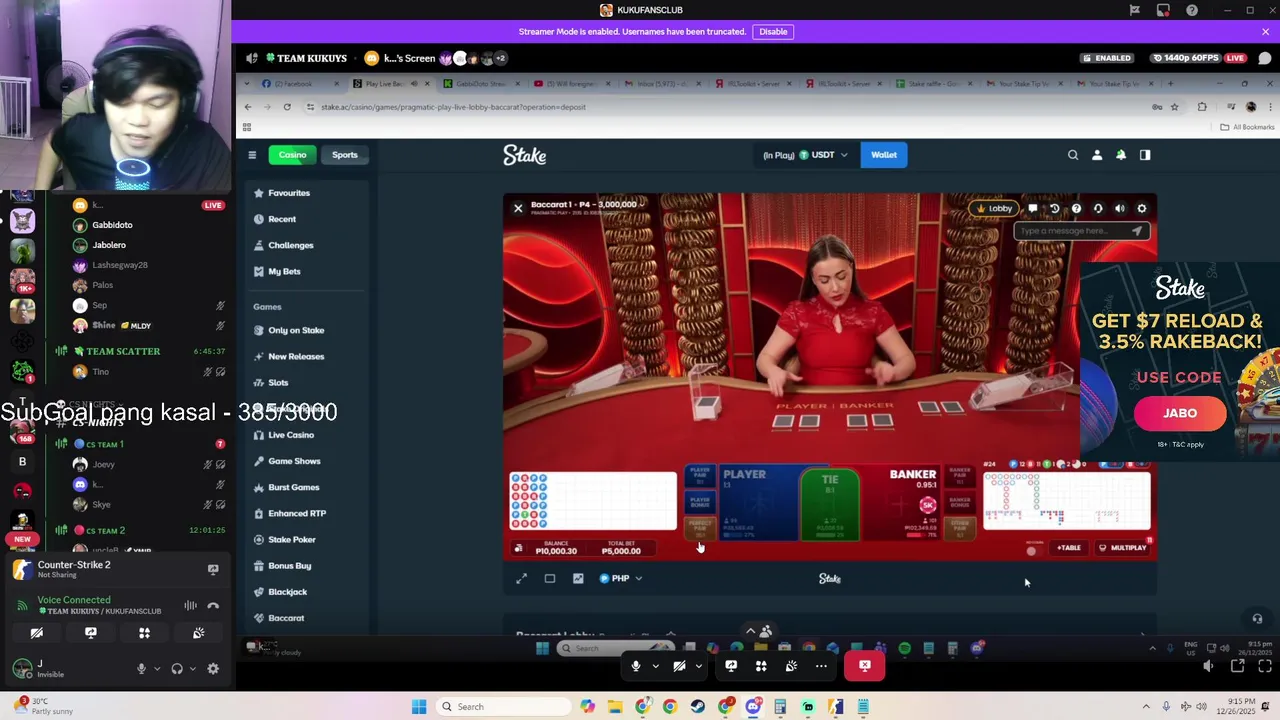Click the Lobby button in game
The width and height of the screenshot is (1280, 720).
pyautogui.click(x=993, y=208)
